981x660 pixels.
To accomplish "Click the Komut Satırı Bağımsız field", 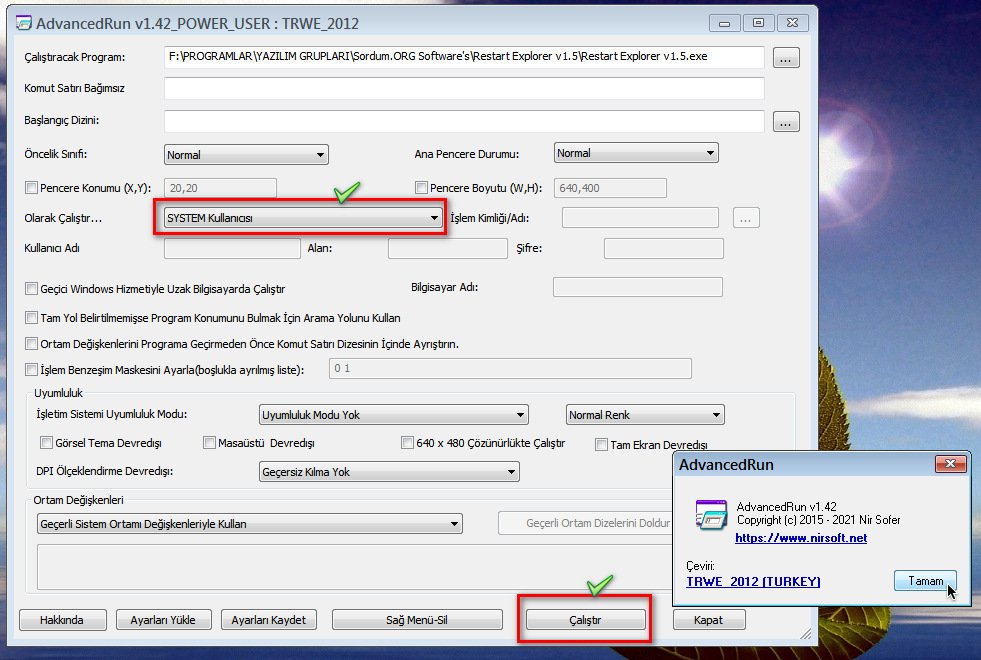I will point(464,88).
